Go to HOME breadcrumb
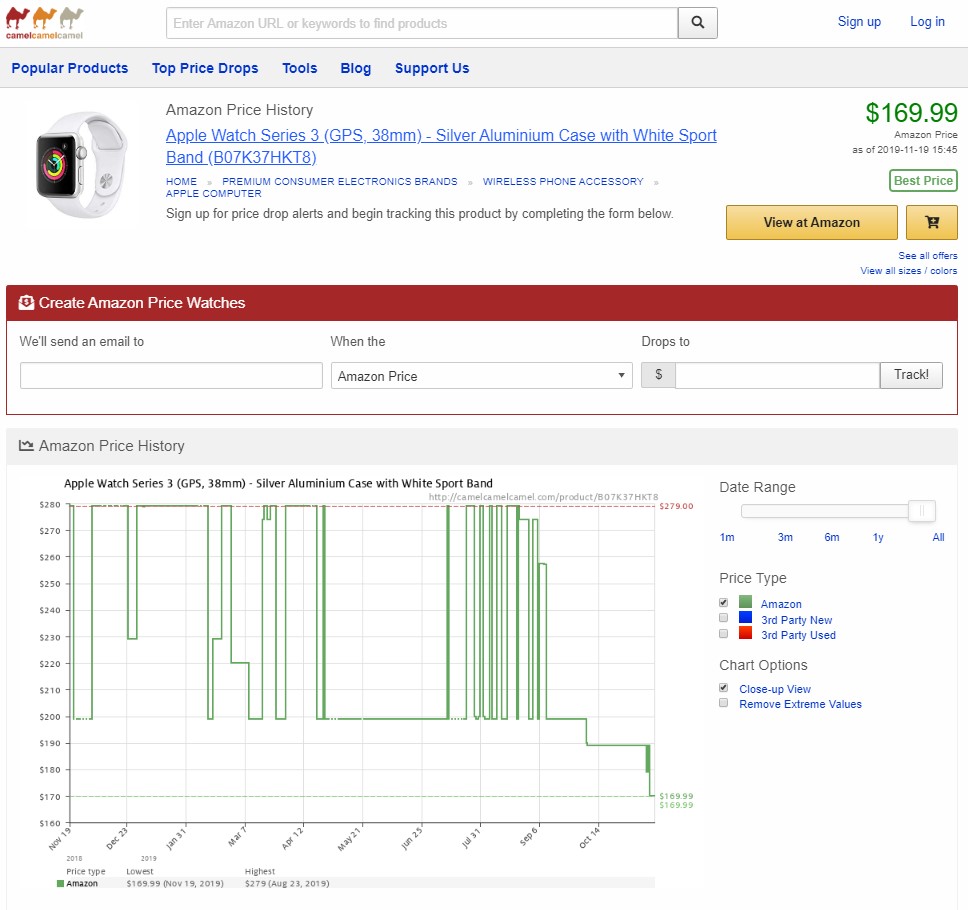This screenshot has height=910, width=968. (x=182, y=182)
